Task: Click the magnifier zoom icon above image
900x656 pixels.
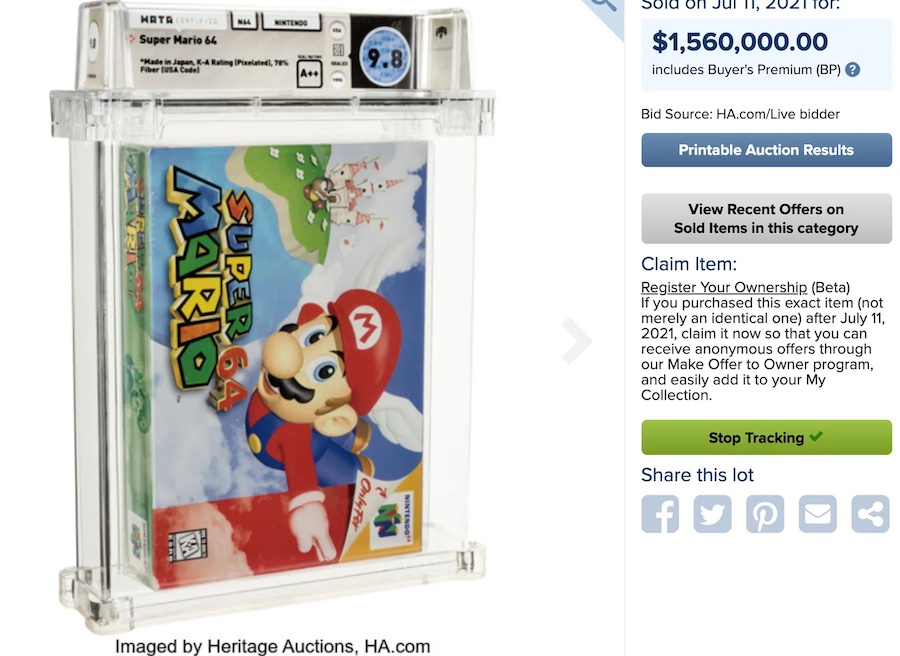Action: [602, 8]
